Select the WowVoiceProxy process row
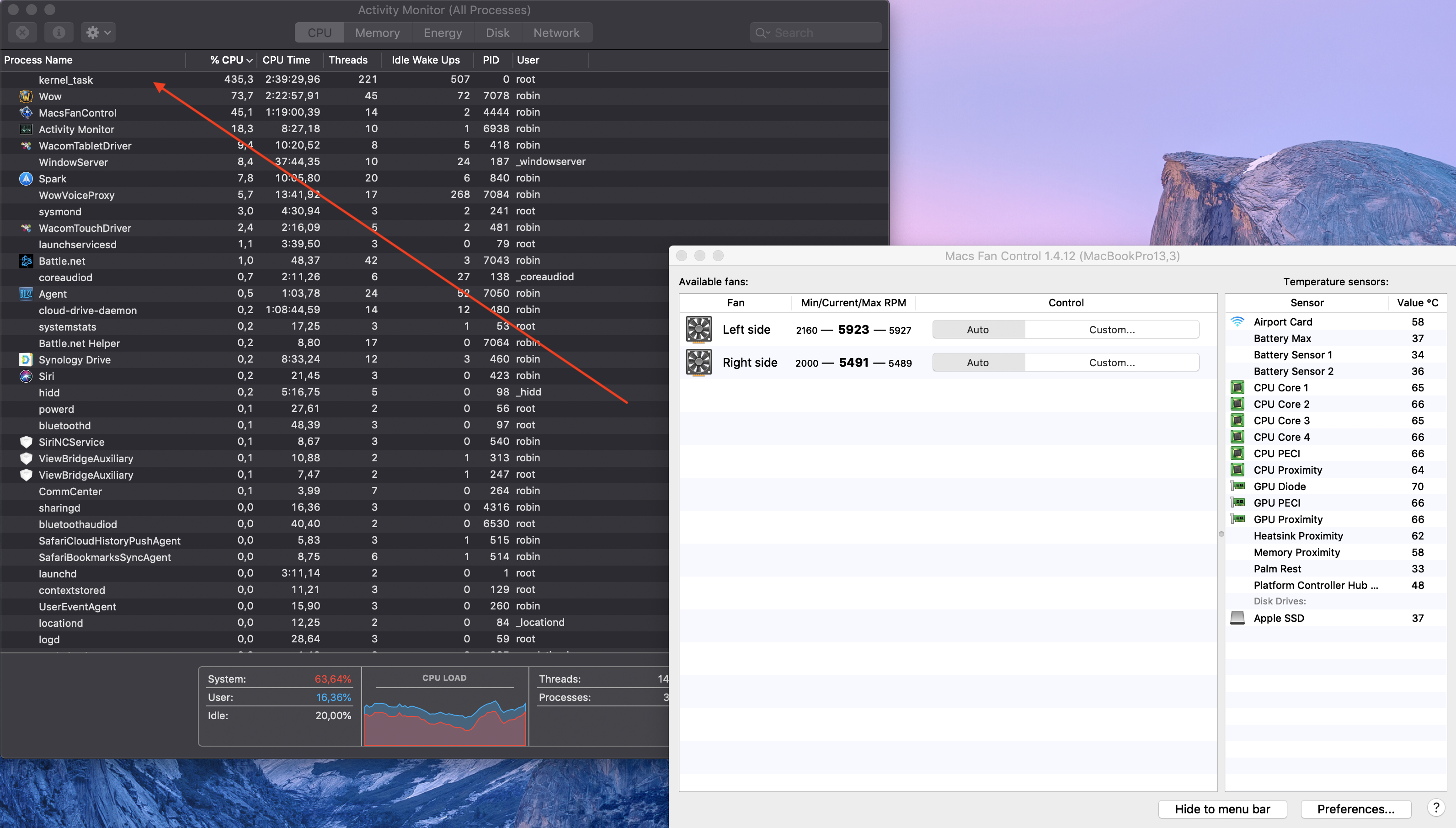 pos(445,195)
